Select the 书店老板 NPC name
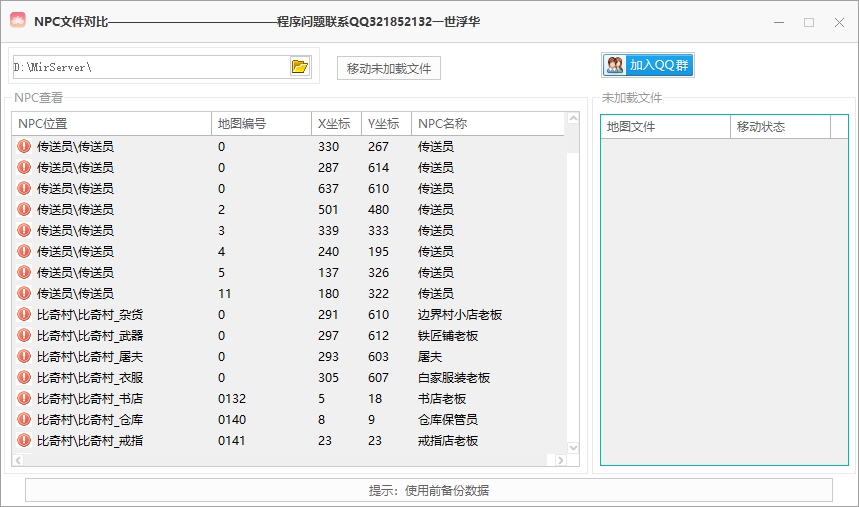859x507 pixels. tap(442, 398)
